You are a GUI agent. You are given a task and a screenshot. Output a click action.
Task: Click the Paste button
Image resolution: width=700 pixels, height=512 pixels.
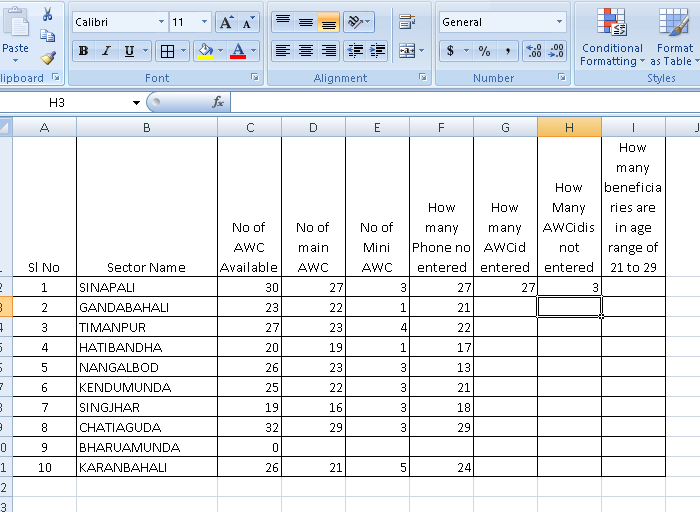pos(15,35)
